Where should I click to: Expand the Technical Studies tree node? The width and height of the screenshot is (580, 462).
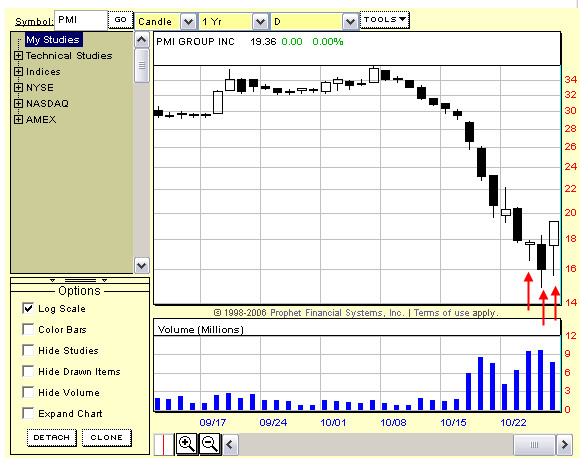click(x=18, y=55)
